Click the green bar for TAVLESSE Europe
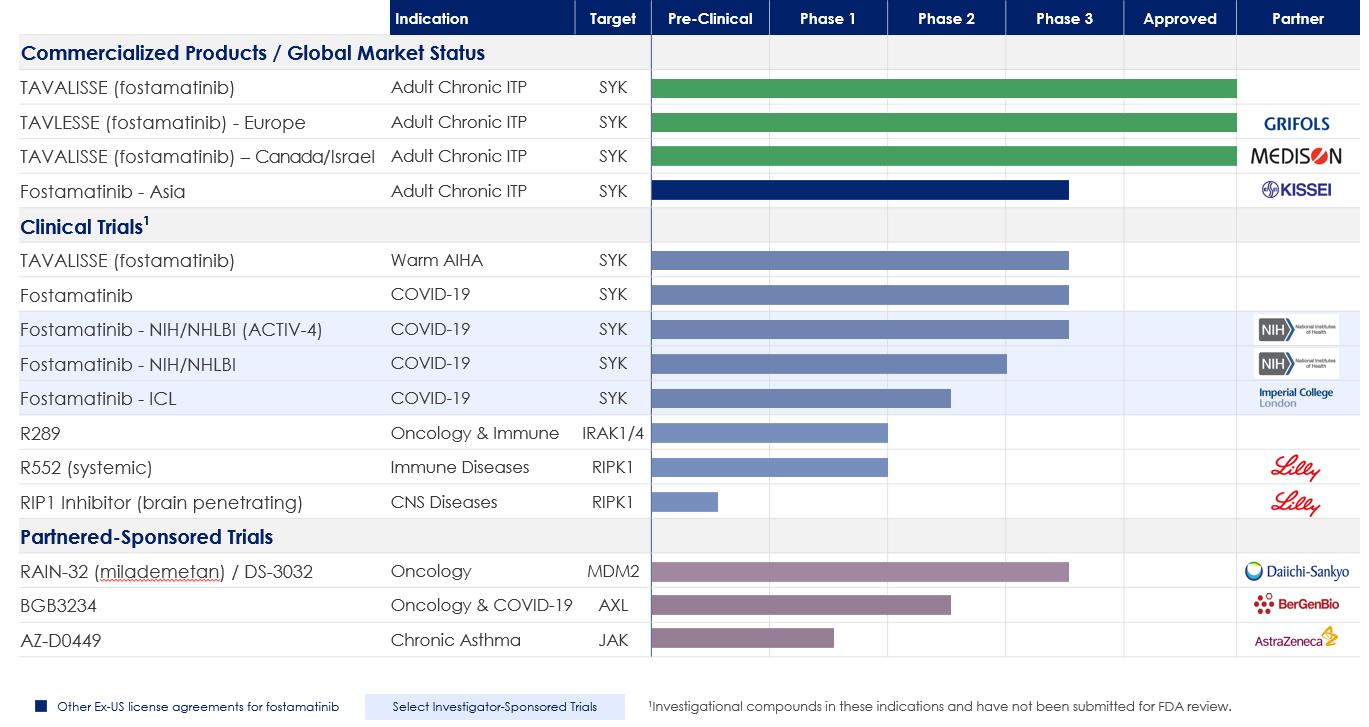The width and height of the screenshot is (1369, 727). point(944,122)
